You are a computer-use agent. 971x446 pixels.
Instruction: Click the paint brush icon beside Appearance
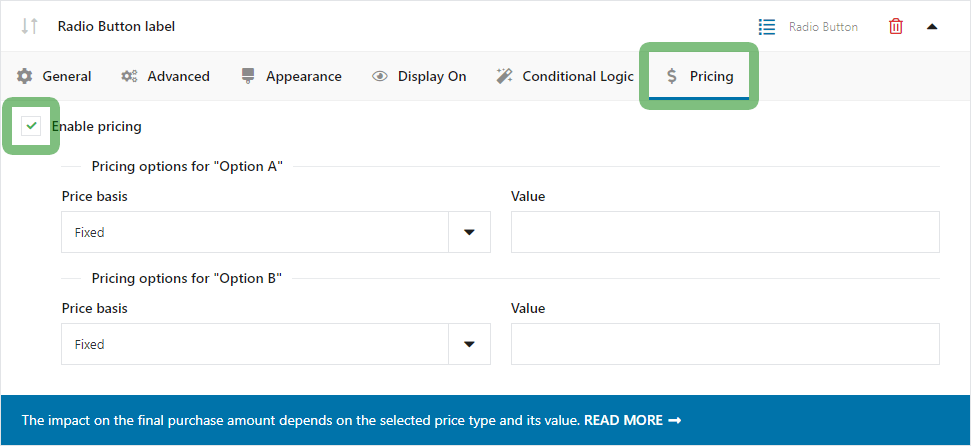tap(248, 76)
